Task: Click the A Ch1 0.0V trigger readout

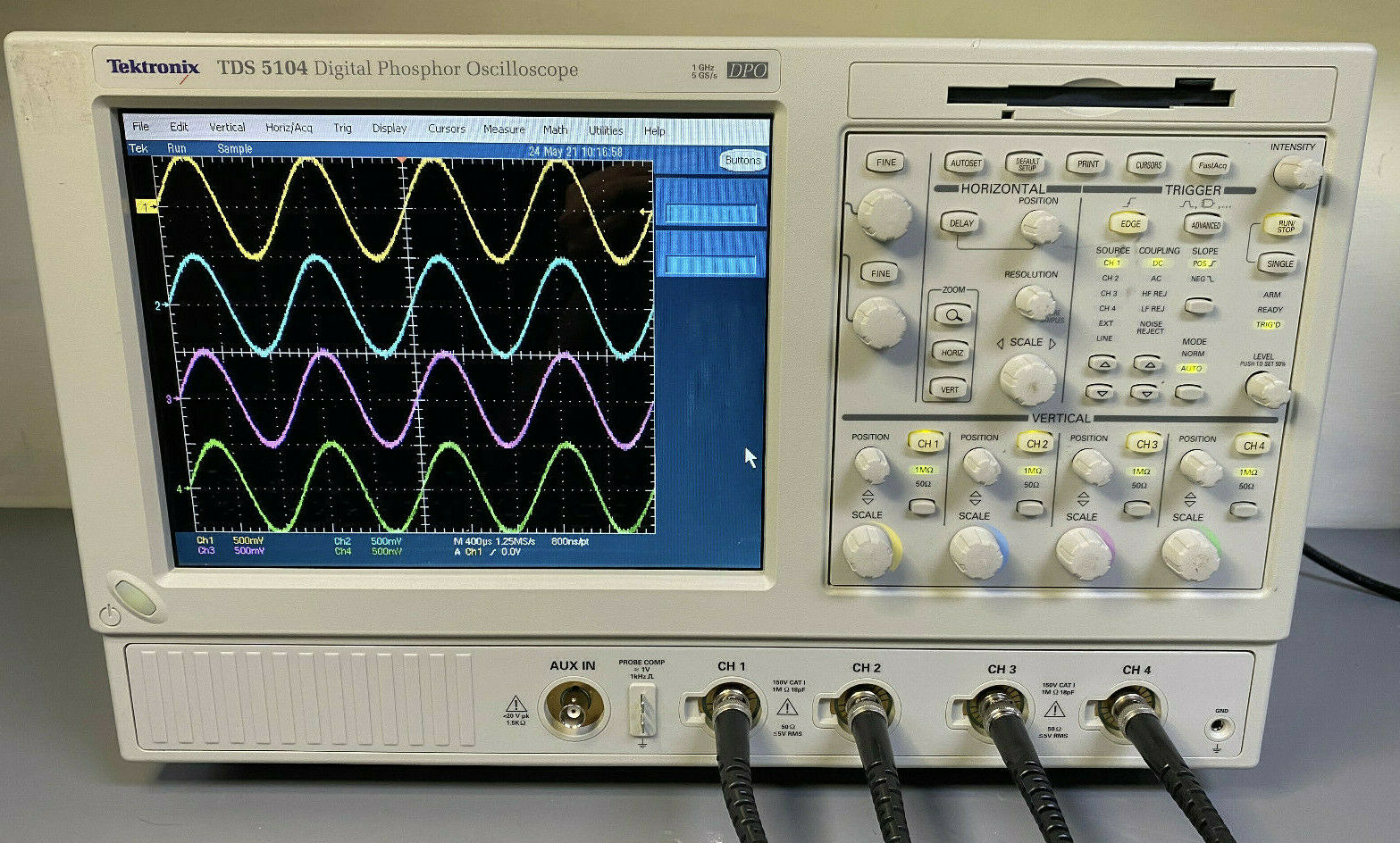Action: point(487,552)
